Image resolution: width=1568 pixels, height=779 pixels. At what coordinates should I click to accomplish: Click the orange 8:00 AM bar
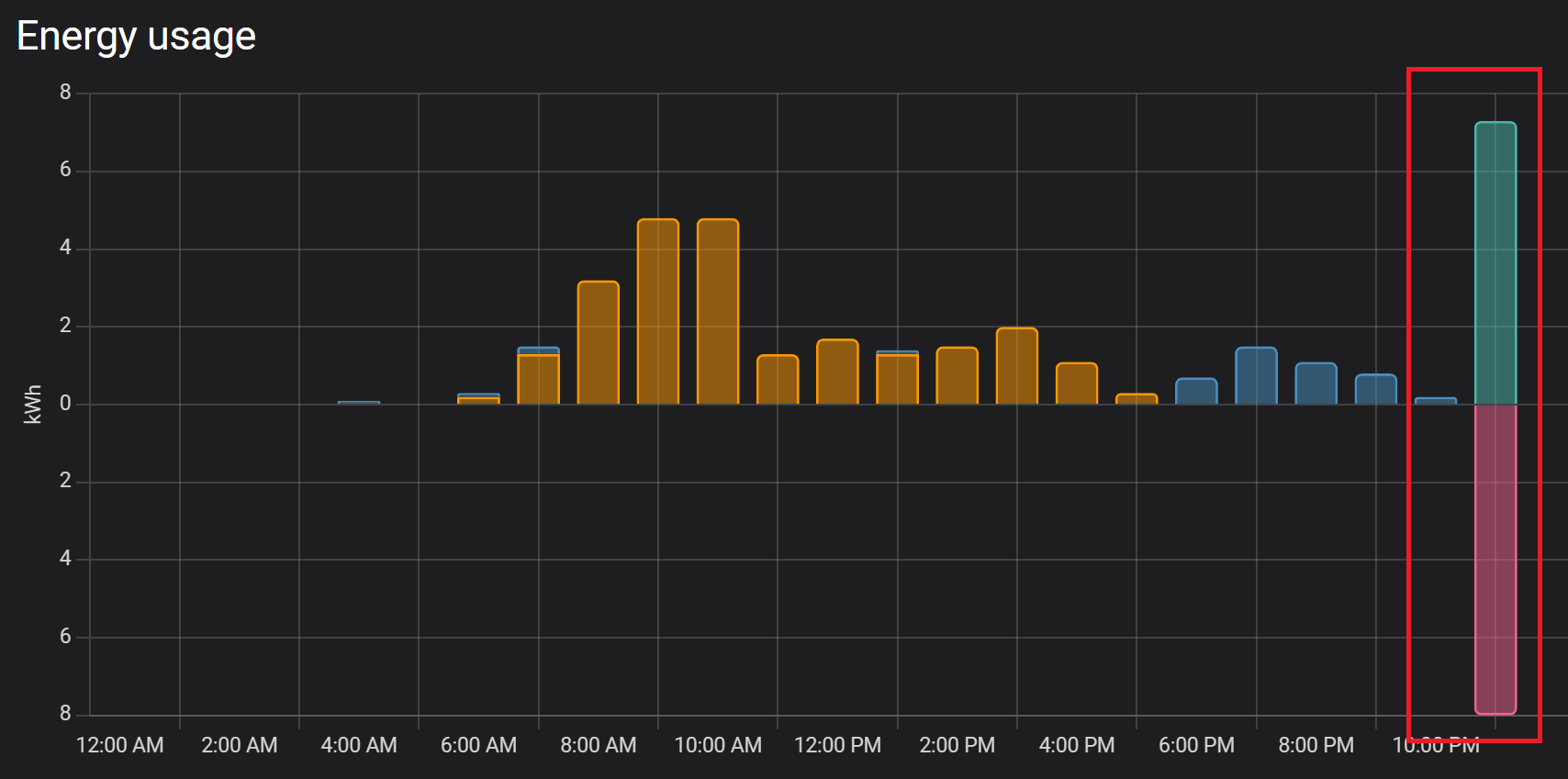599,342
